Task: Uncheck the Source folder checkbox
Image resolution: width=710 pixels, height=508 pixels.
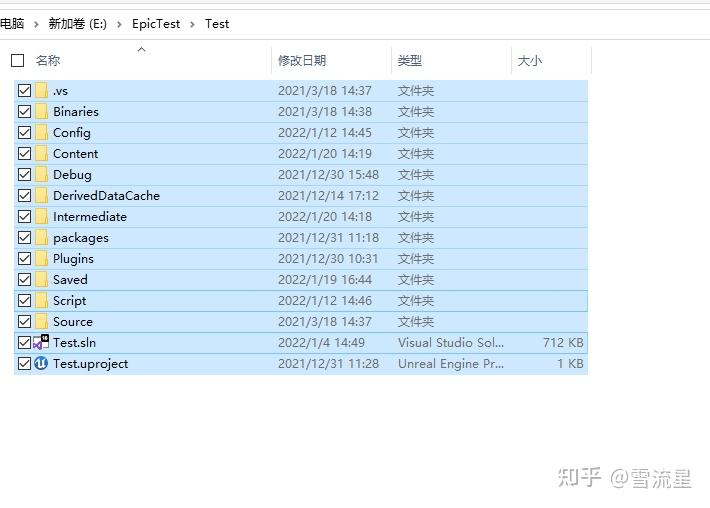Action: point(24,321)
